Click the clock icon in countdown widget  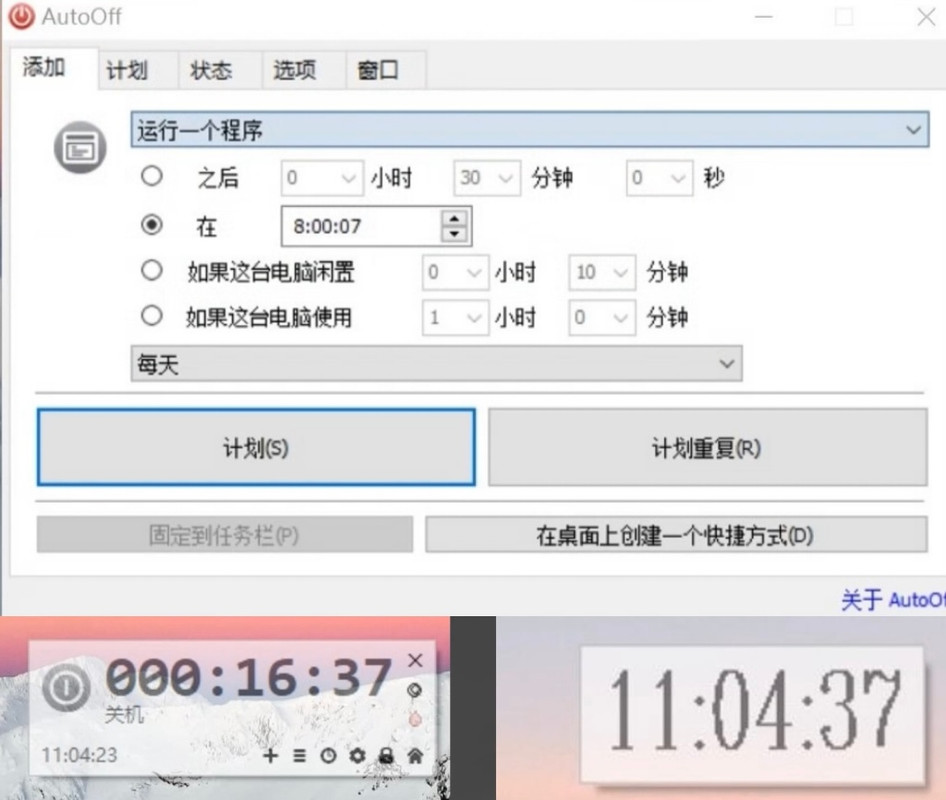point(328,755)
